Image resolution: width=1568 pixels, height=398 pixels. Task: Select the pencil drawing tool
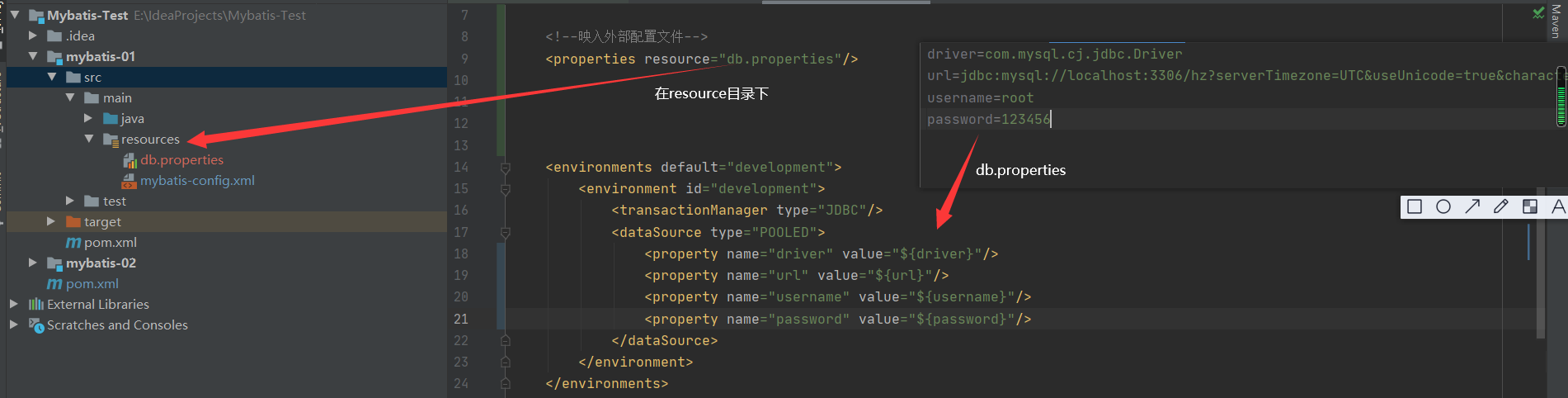pyautogui.click(x=1501, y=206)
